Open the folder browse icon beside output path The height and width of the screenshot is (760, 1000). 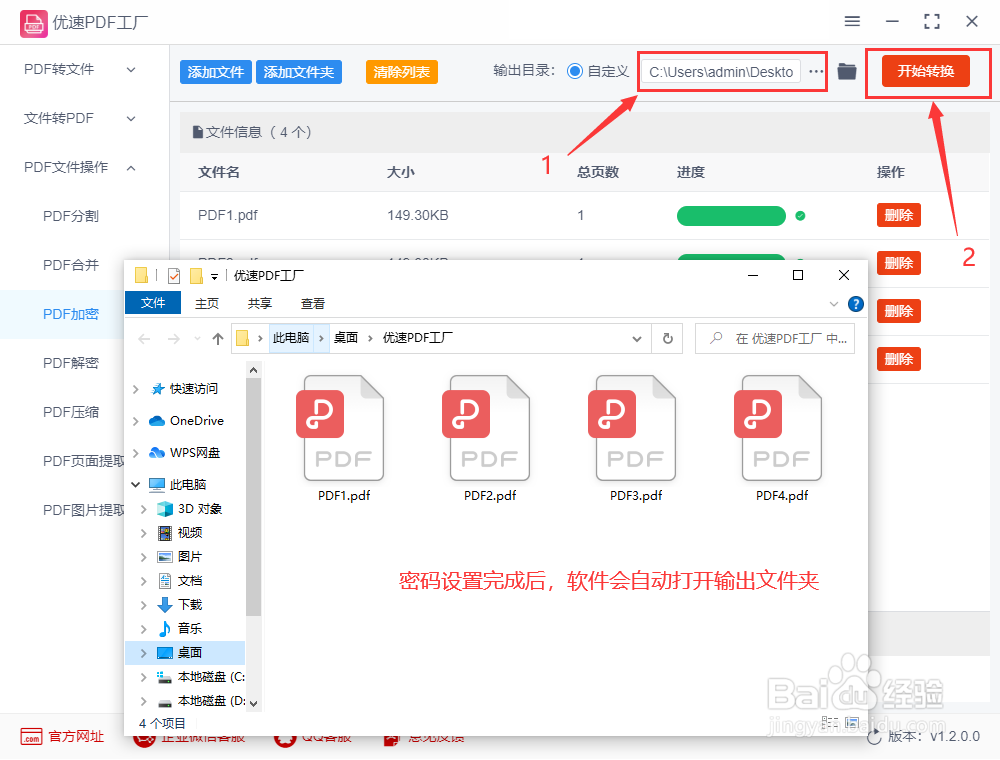[x=846, y=72]
